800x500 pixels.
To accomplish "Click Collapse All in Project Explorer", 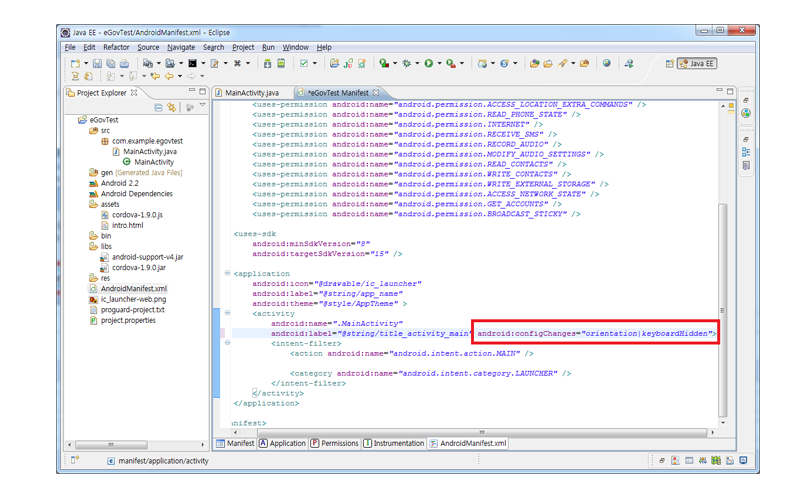I will (158, 107).
